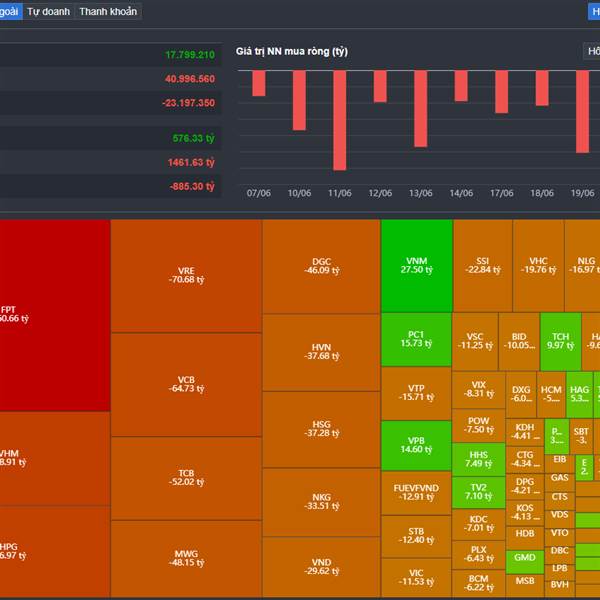Click the 11/06 net-sell bar
Screen dimensions: 600x600
339,120
